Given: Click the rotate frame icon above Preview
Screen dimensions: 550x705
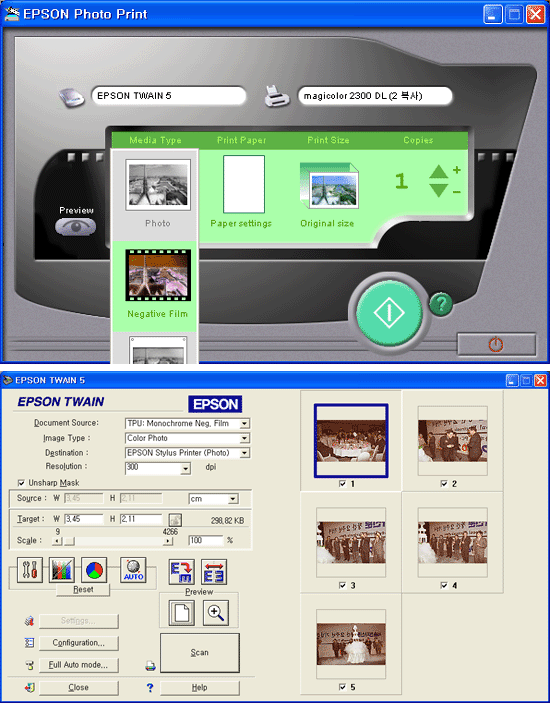Looking at the screenshot, I should (182, 572).
